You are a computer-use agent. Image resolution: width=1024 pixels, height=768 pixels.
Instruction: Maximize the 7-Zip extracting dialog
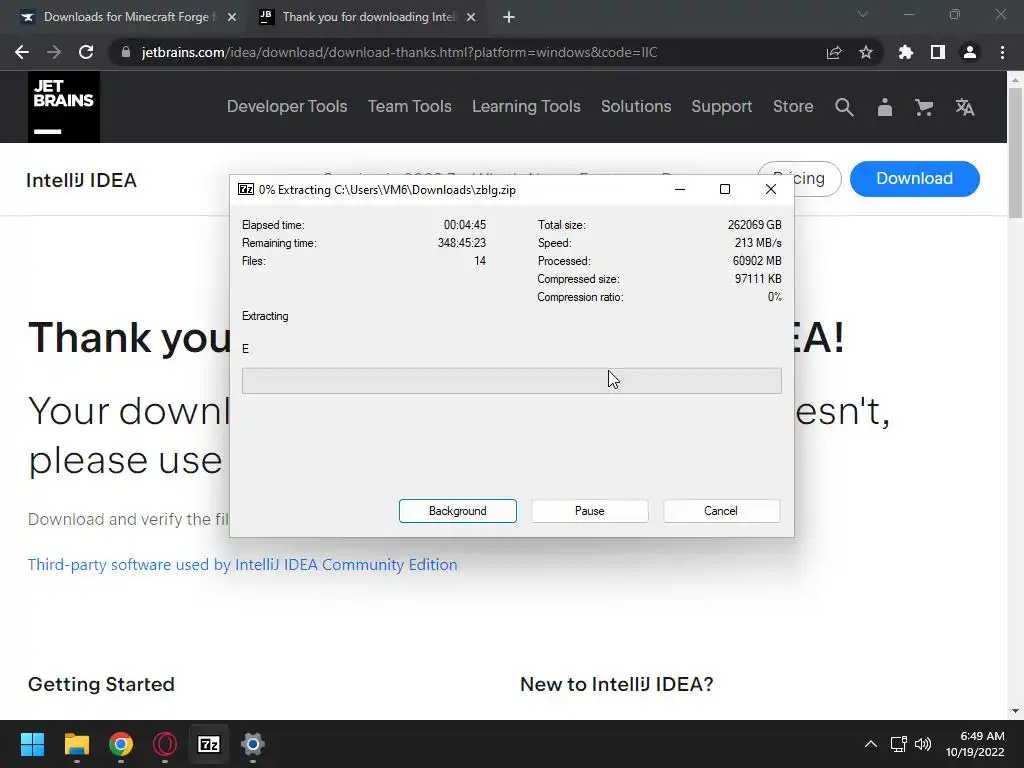725,189
